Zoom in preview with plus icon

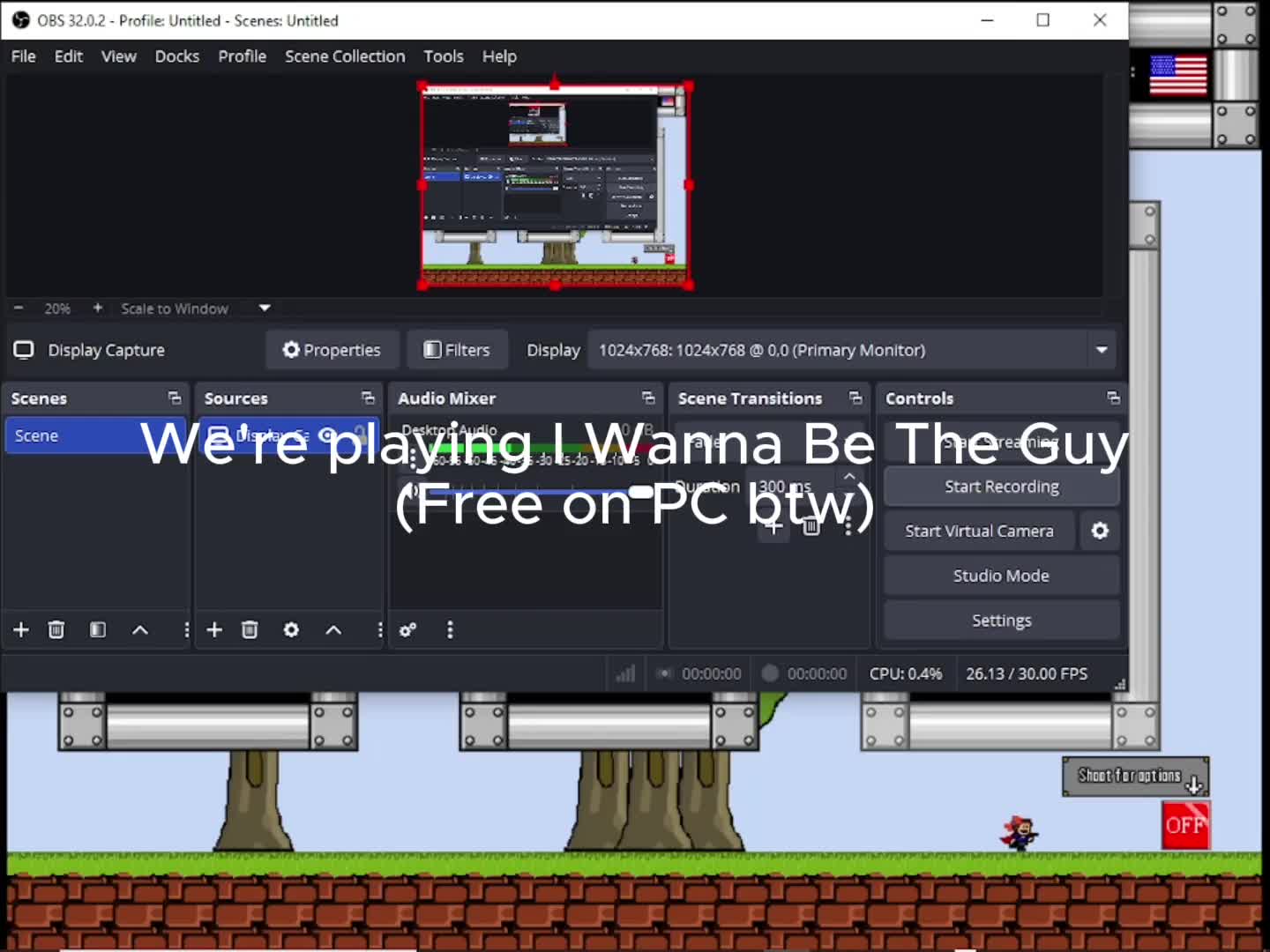[98, 309]
